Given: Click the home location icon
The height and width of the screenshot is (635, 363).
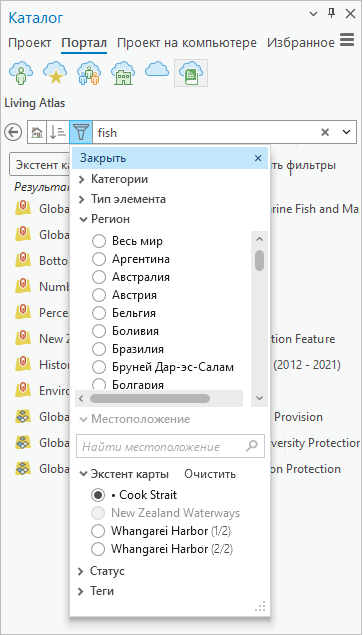Looking at the screenshot, I should [x=37, y=132].
